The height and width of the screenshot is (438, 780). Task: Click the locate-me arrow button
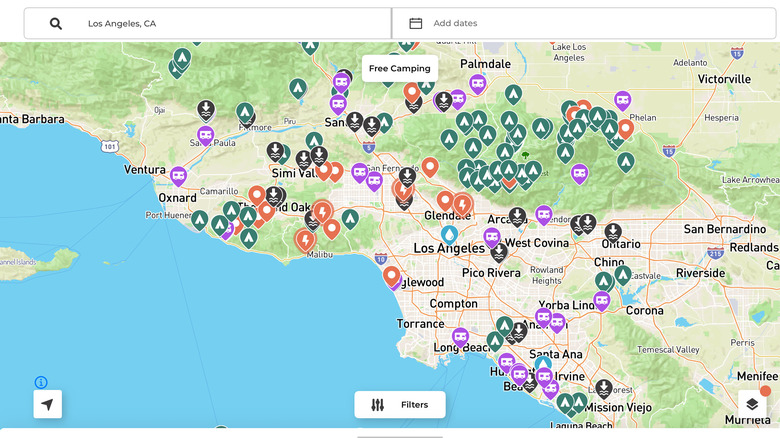tap(47, 404)
